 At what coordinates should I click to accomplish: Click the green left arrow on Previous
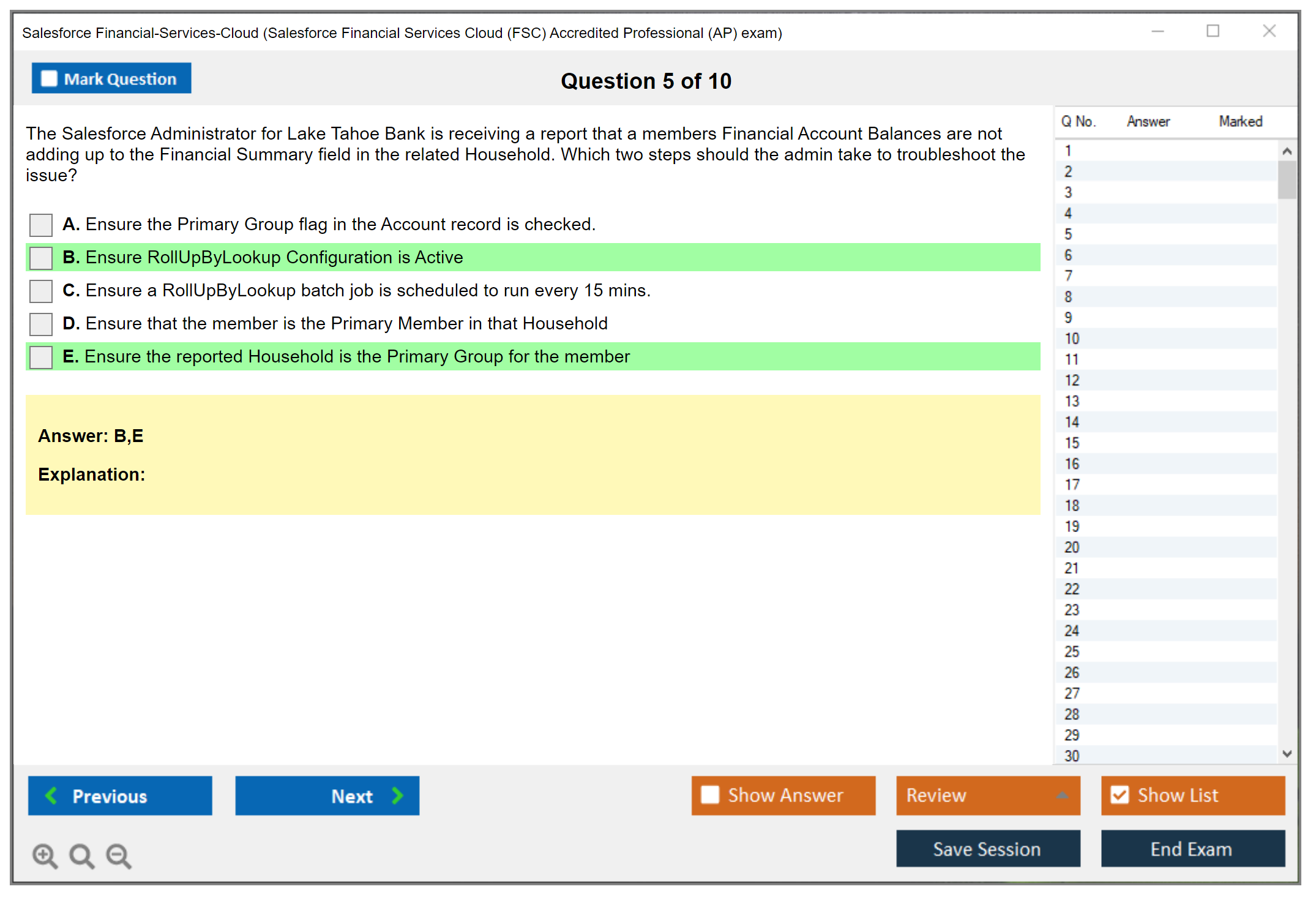coord(51,795)
